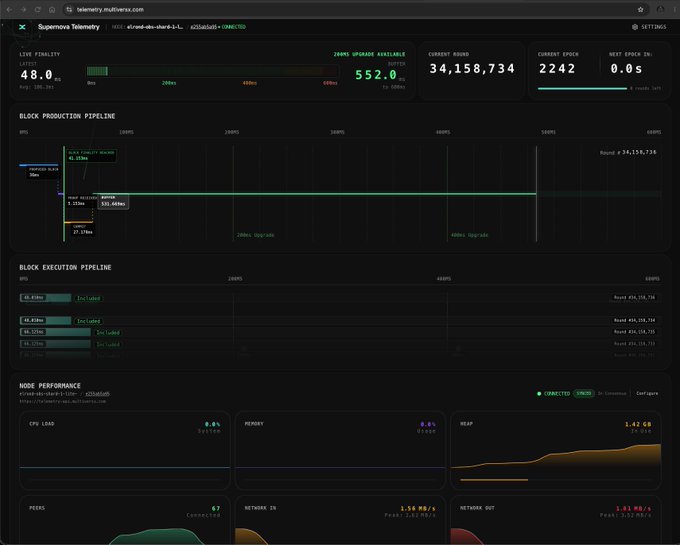Select Round #34,158,735 label in execution pipeline

634,332
